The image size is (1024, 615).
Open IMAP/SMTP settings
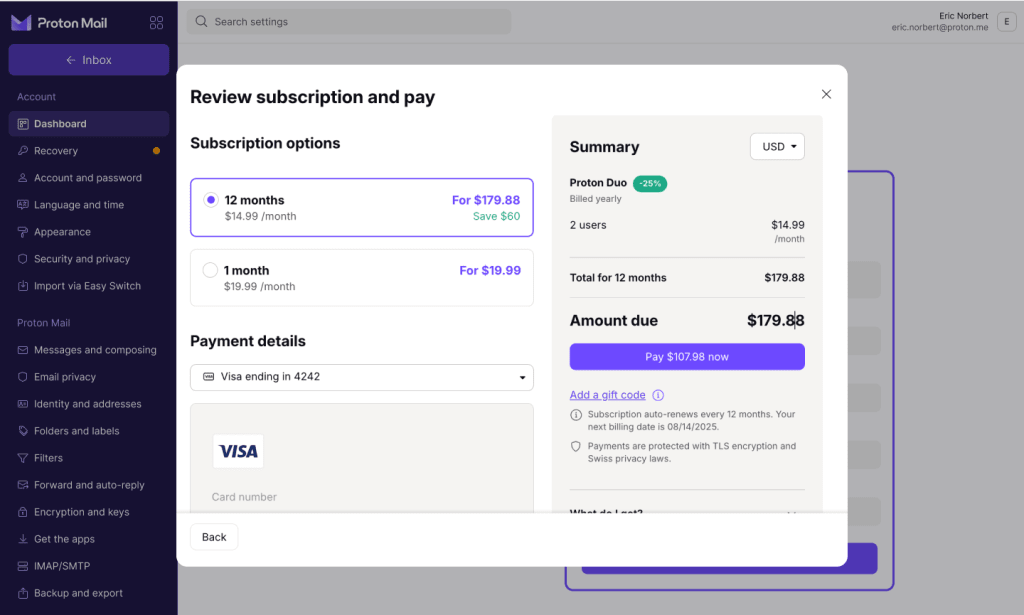89,566
